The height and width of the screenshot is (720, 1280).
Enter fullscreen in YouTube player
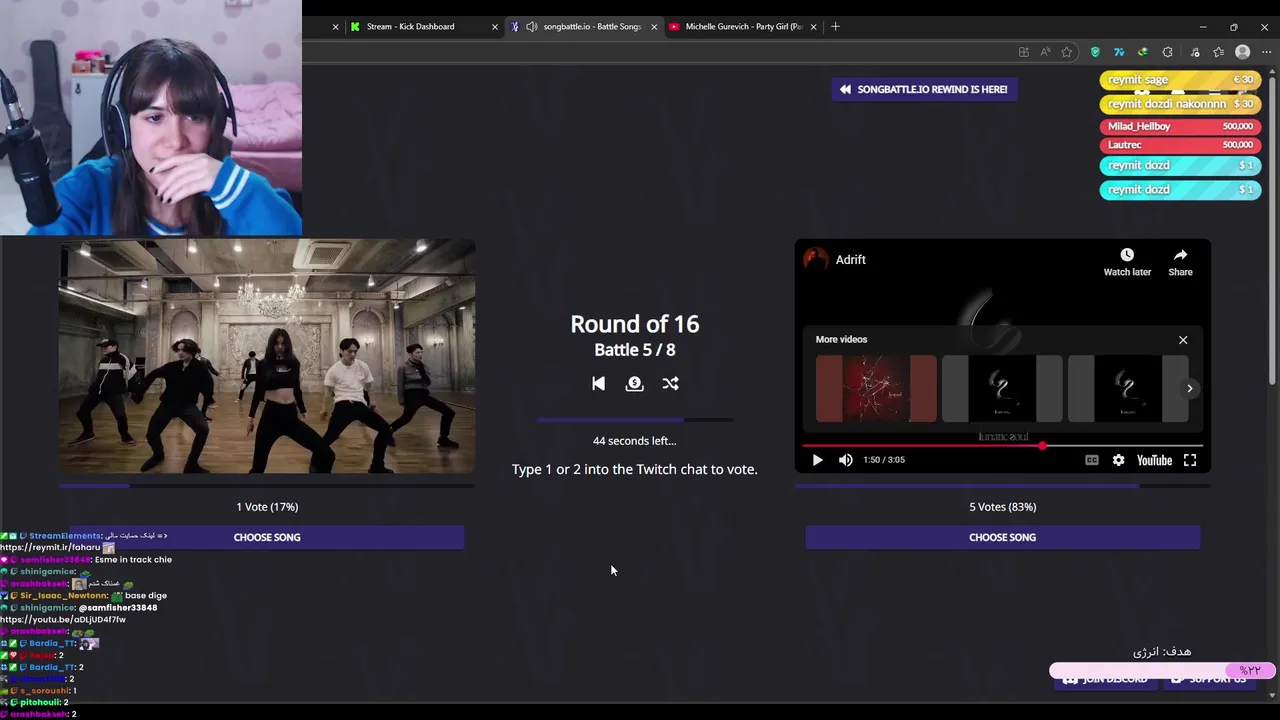tap(1190, 460)
